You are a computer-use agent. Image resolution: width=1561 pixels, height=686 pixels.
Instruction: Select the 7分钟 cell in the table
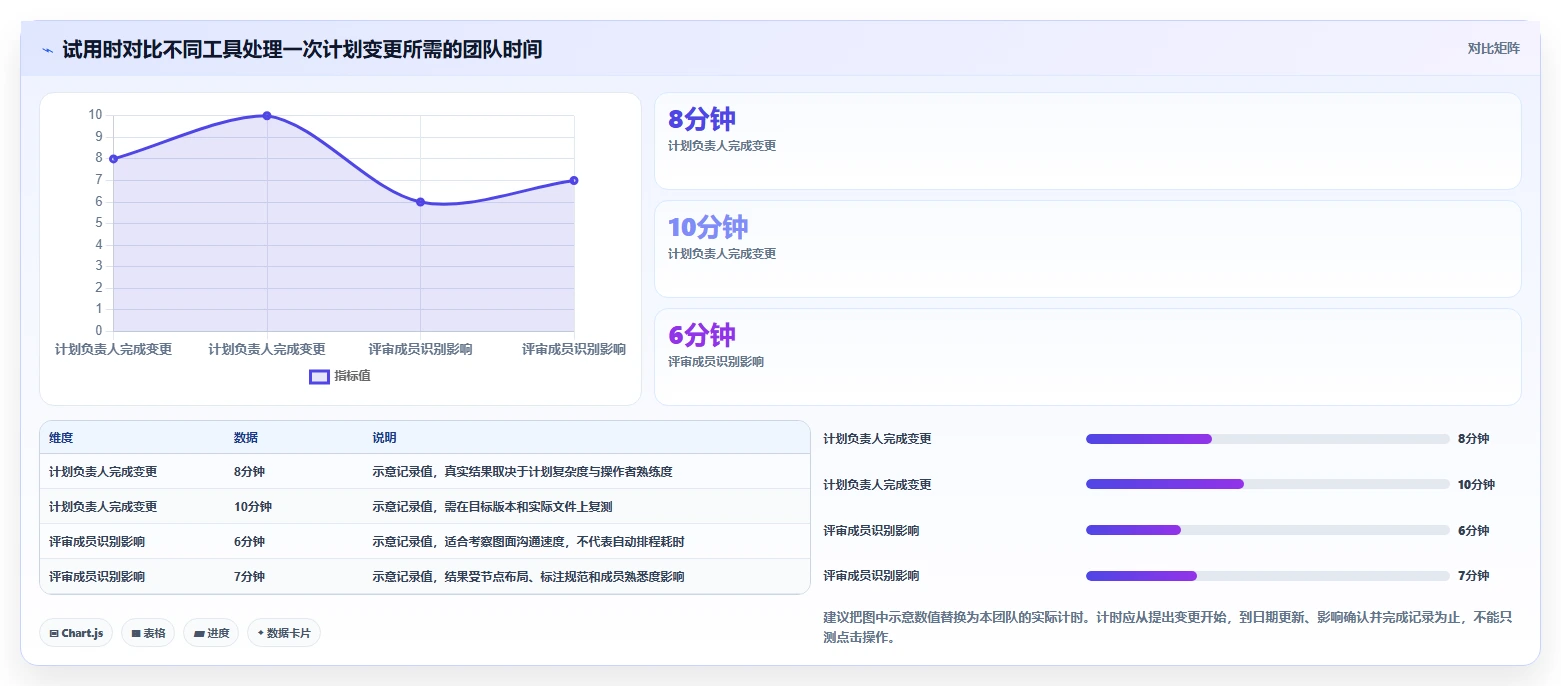coord(250,577)
